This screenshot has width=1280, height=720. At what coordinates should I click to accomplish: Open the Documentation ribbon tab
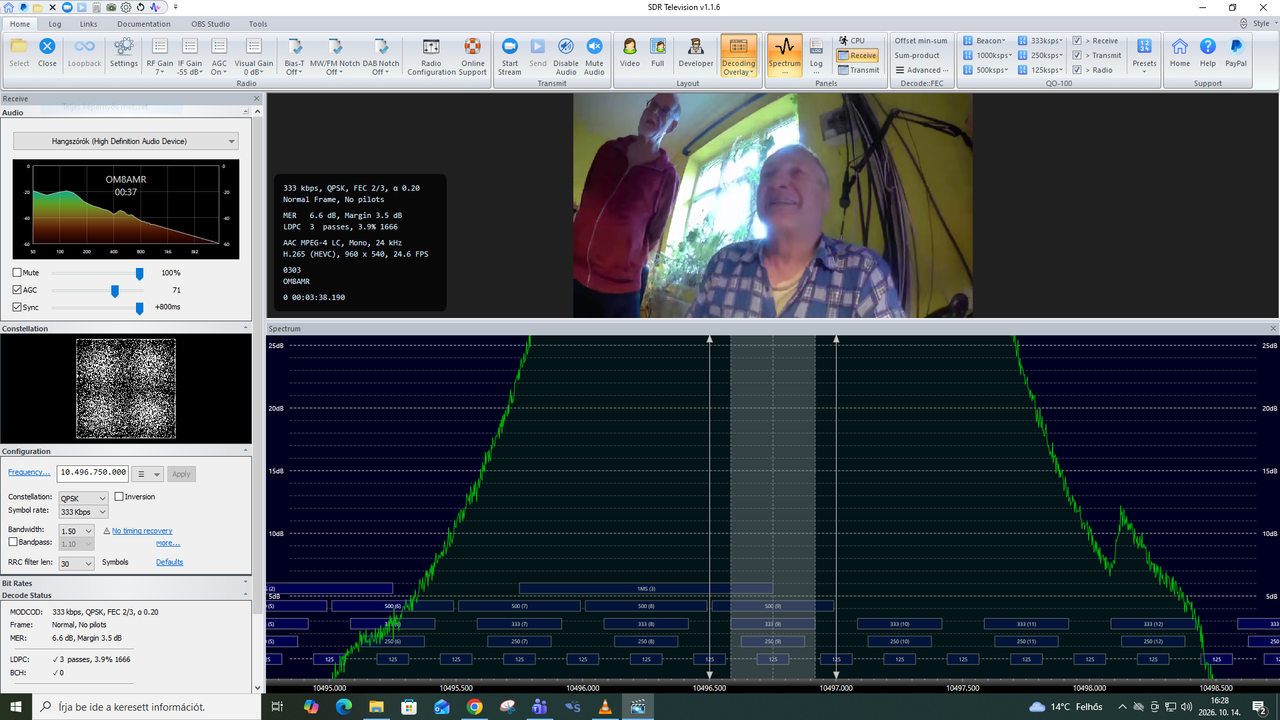(x=144, y=23)
